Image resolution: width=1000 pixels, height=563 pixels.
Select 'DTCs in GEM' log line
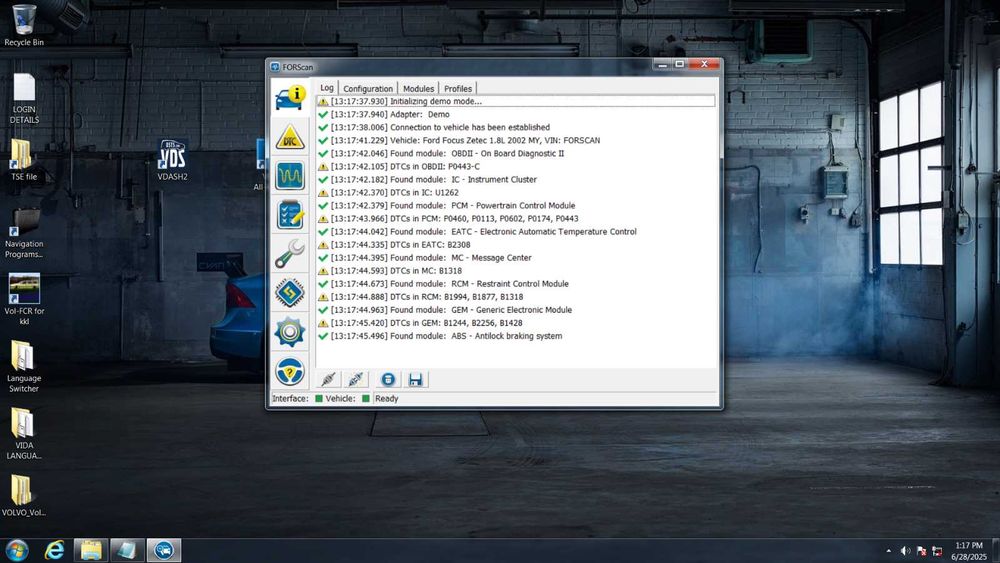pos(515,323)
